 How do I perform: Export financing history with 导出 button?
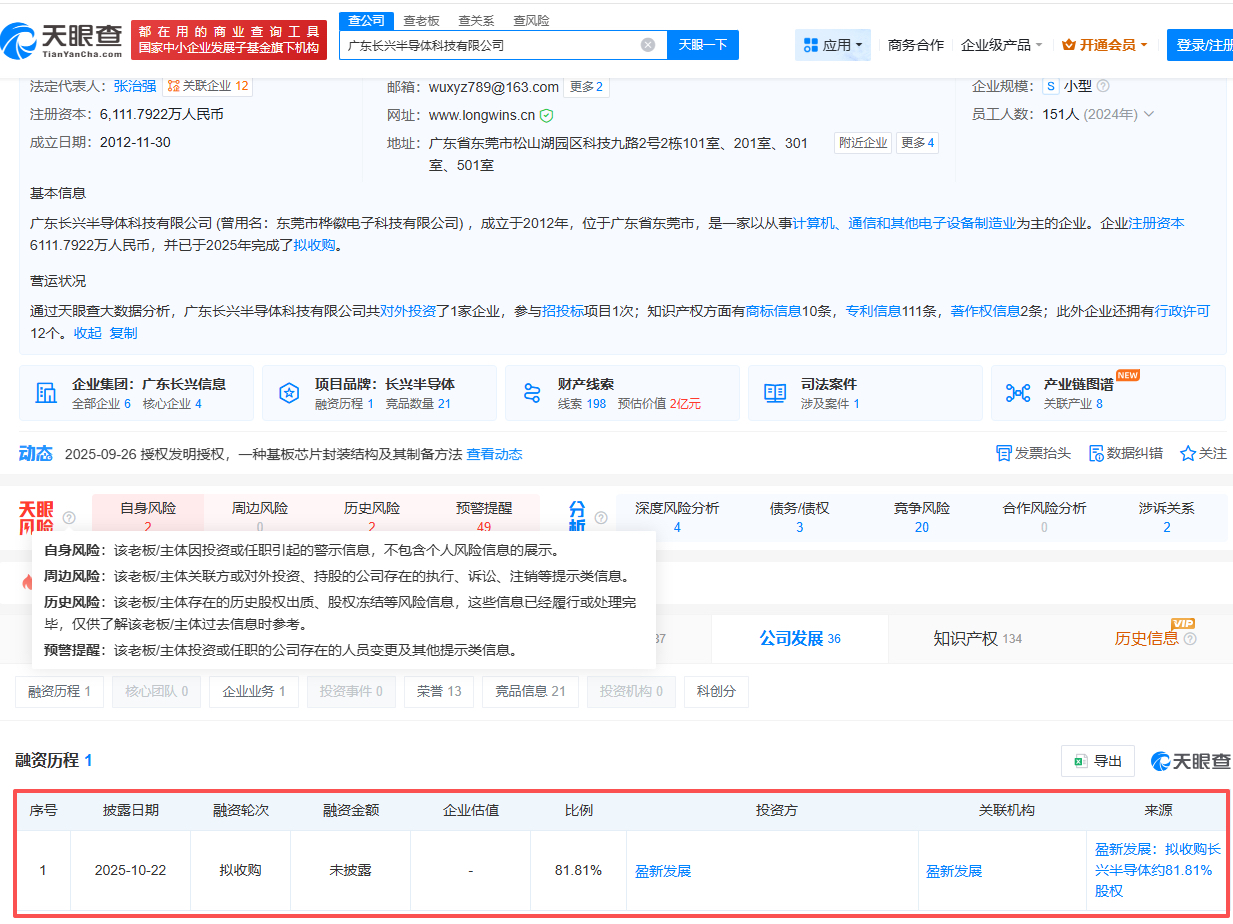pos(1098,761)
